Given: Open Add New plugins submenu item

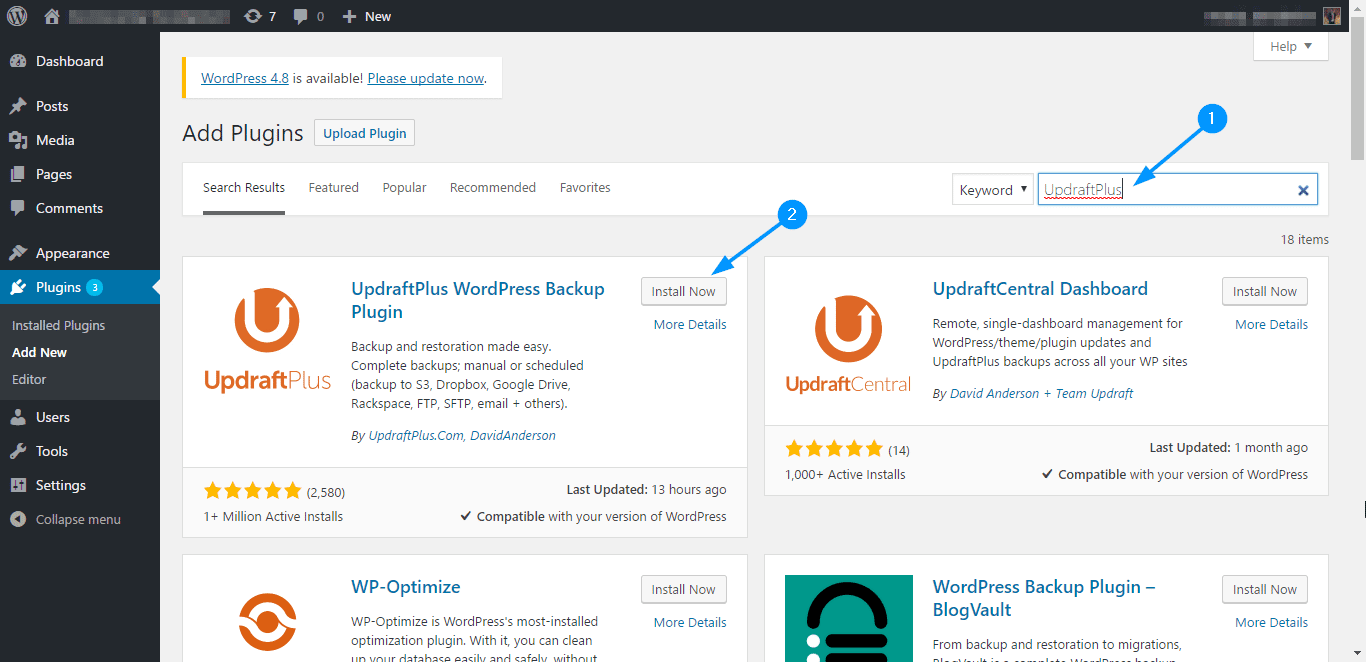Looking at the screenshot, I should pos(40,352).
